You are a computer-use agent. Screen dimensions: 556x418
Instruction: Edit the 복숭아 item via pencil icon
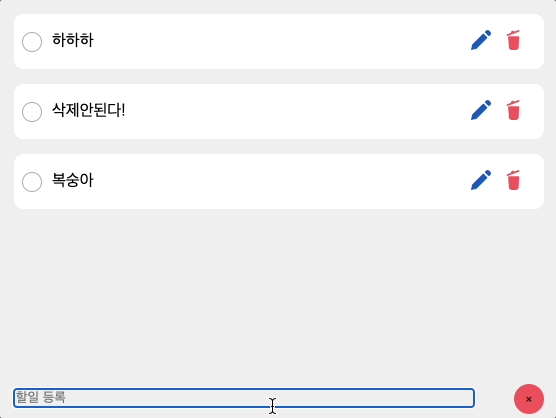[481, 180]
